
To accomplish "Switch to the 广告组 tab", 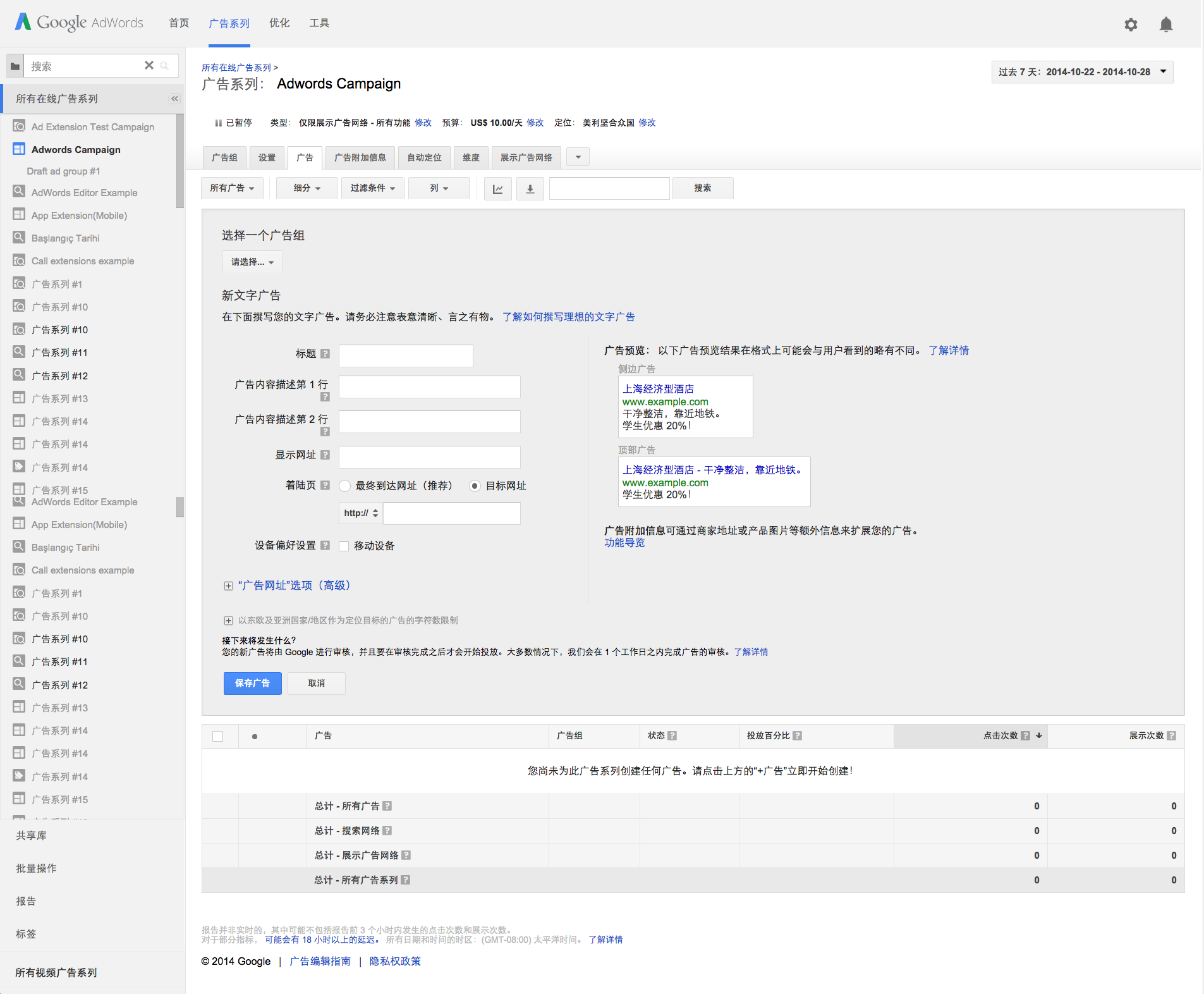I will (x=225, y=157).
